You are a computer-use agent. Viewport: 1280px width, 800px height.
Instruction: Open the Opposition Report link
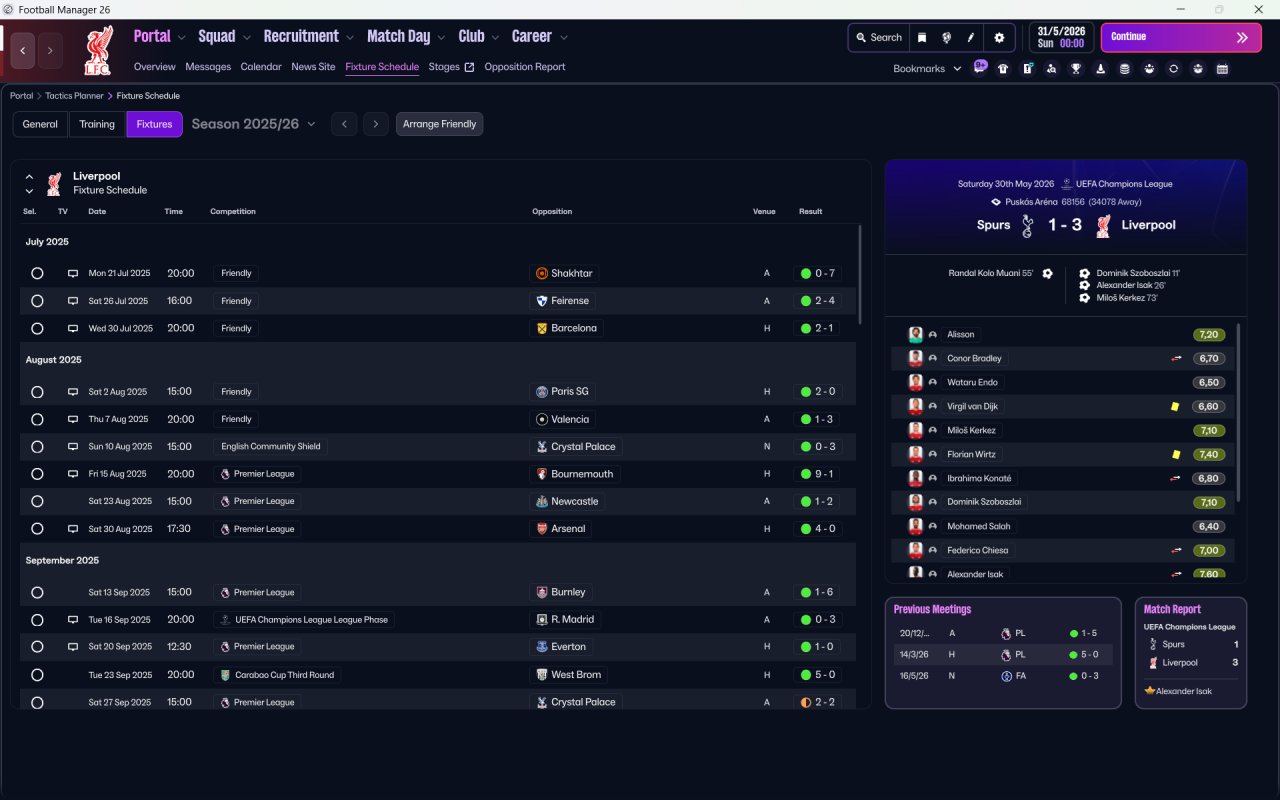(x=525, y=67)
